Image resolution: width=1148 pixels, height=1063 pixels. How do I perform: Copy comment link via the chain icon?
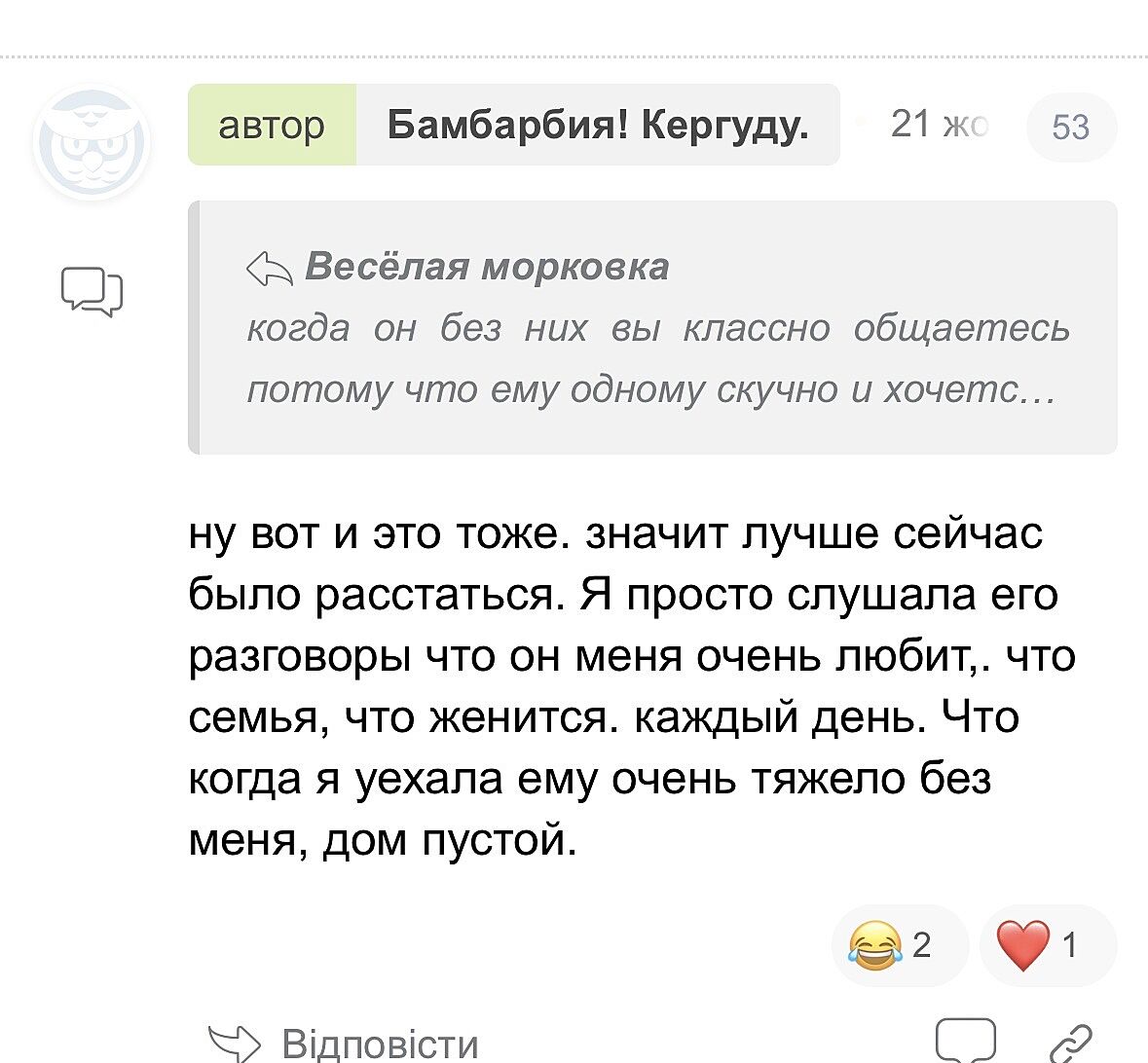[x=1070, y=1044]
